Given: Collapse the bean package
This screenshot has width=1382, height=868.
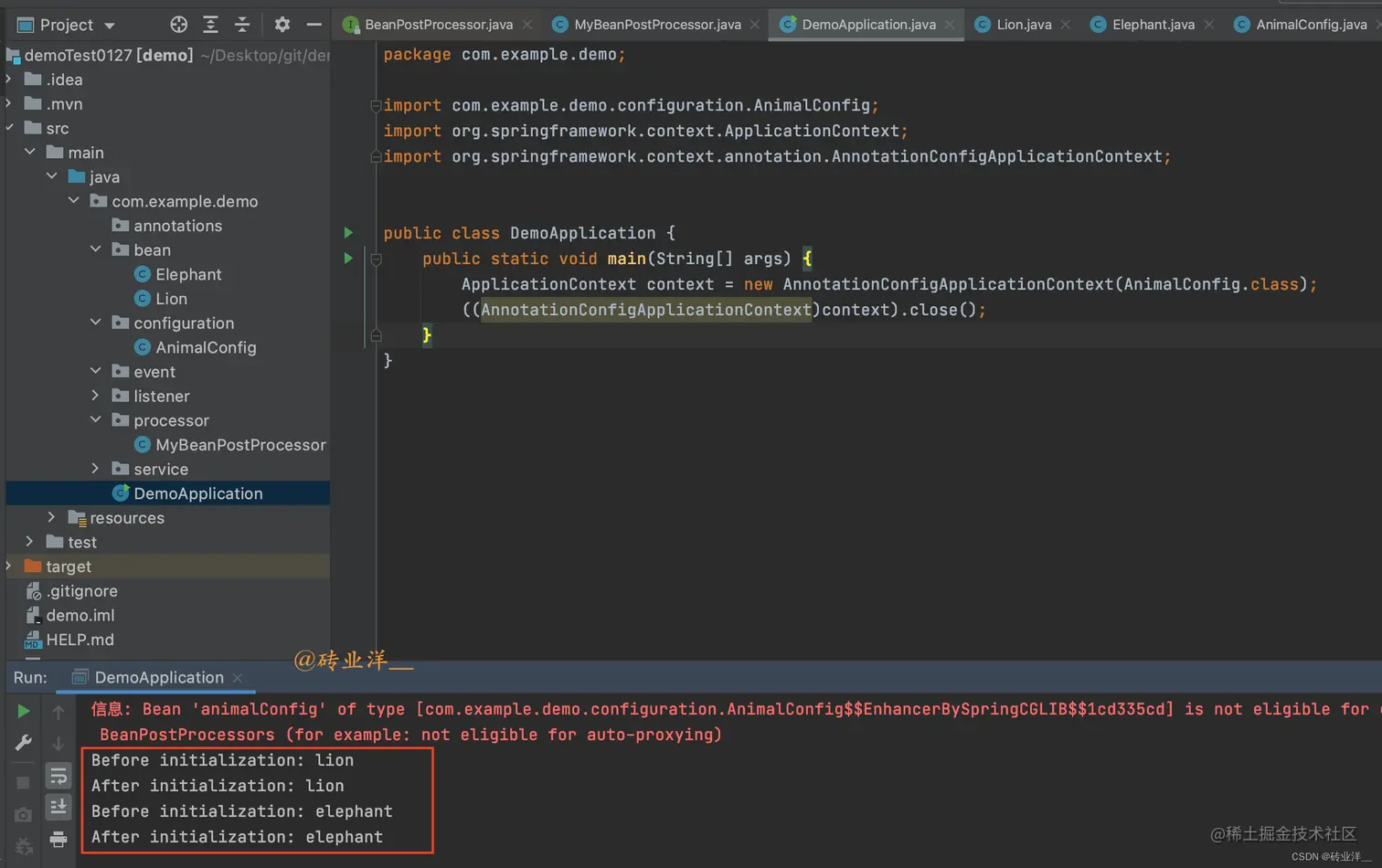Looking at the screenshot, I should pos(96,249).
